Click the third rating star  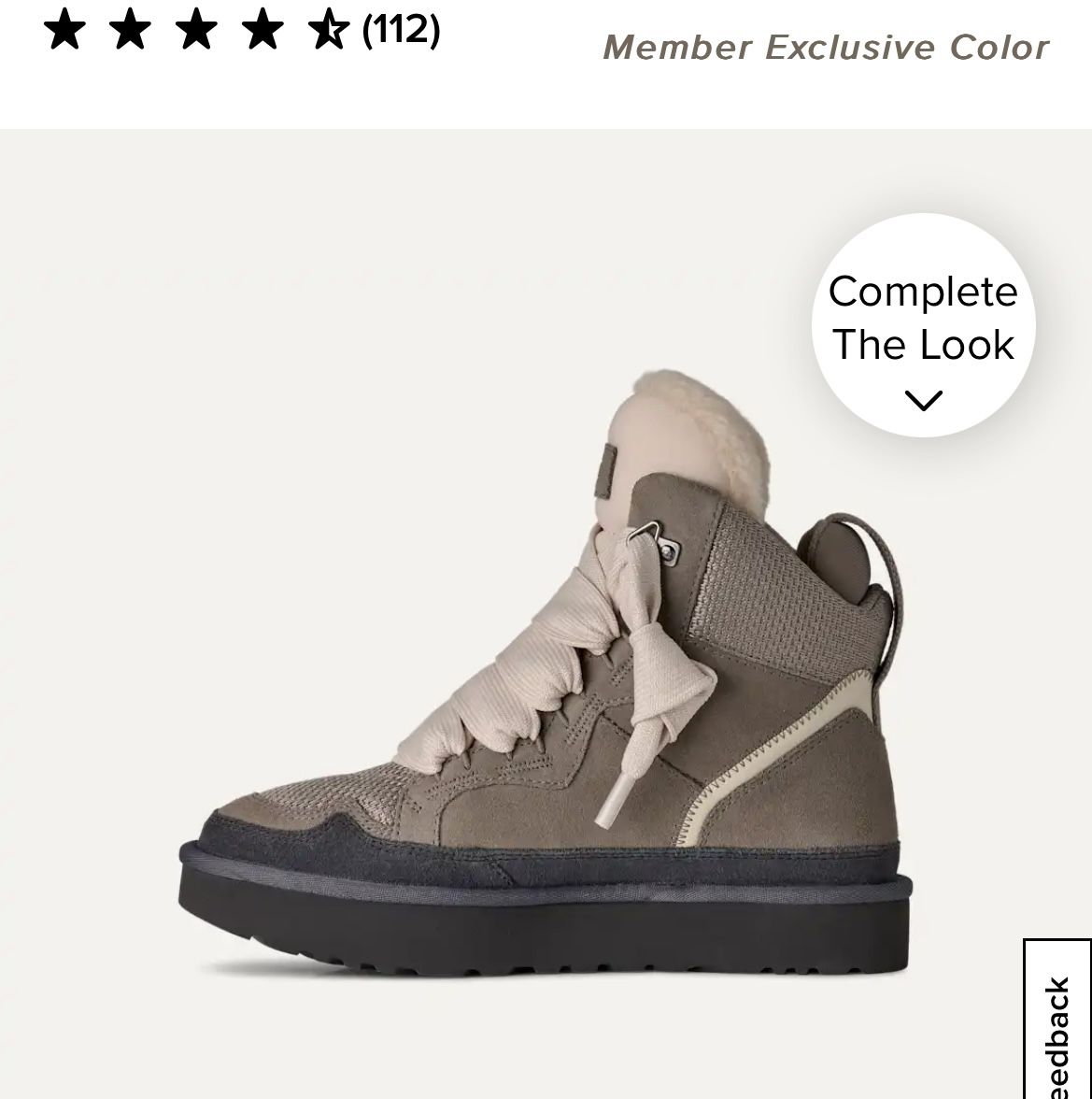click(x=196, y=31)
